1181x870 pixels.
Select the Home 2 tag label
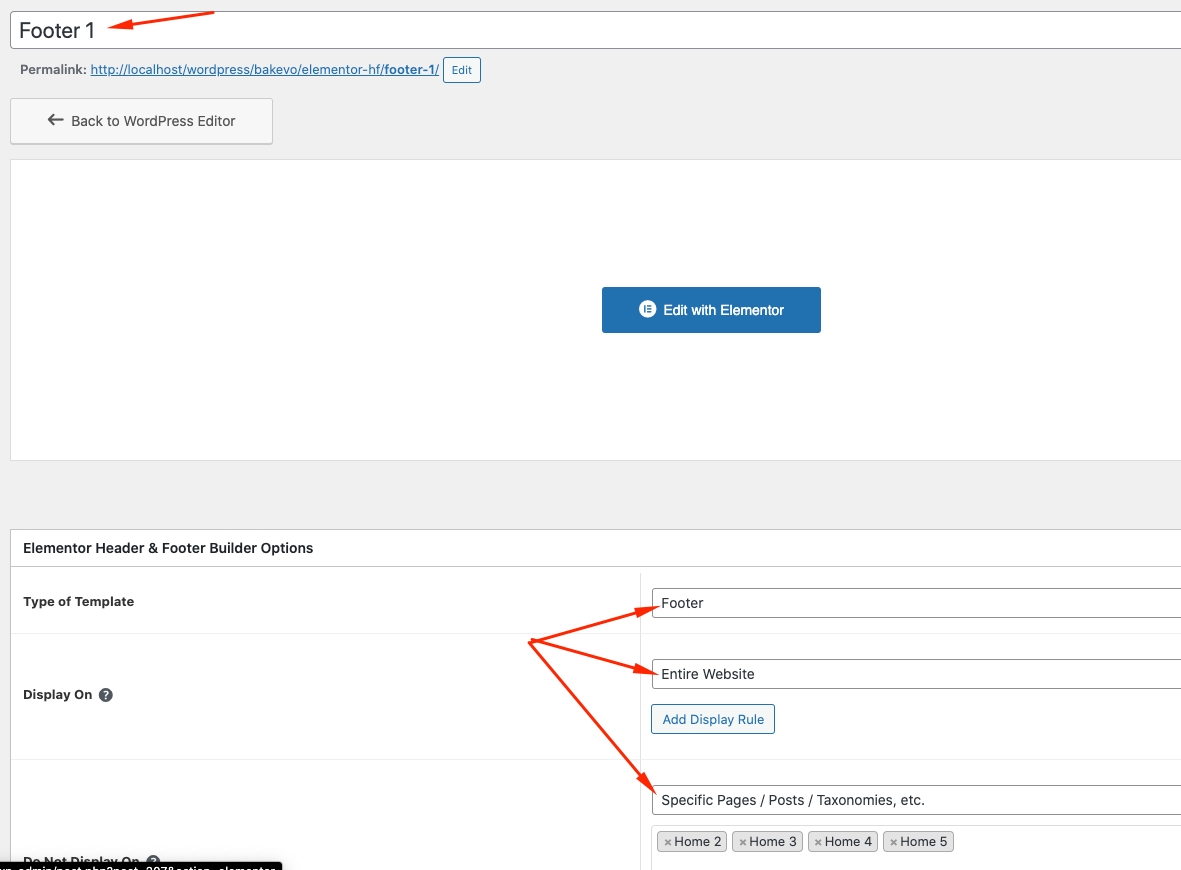[697, 842]
